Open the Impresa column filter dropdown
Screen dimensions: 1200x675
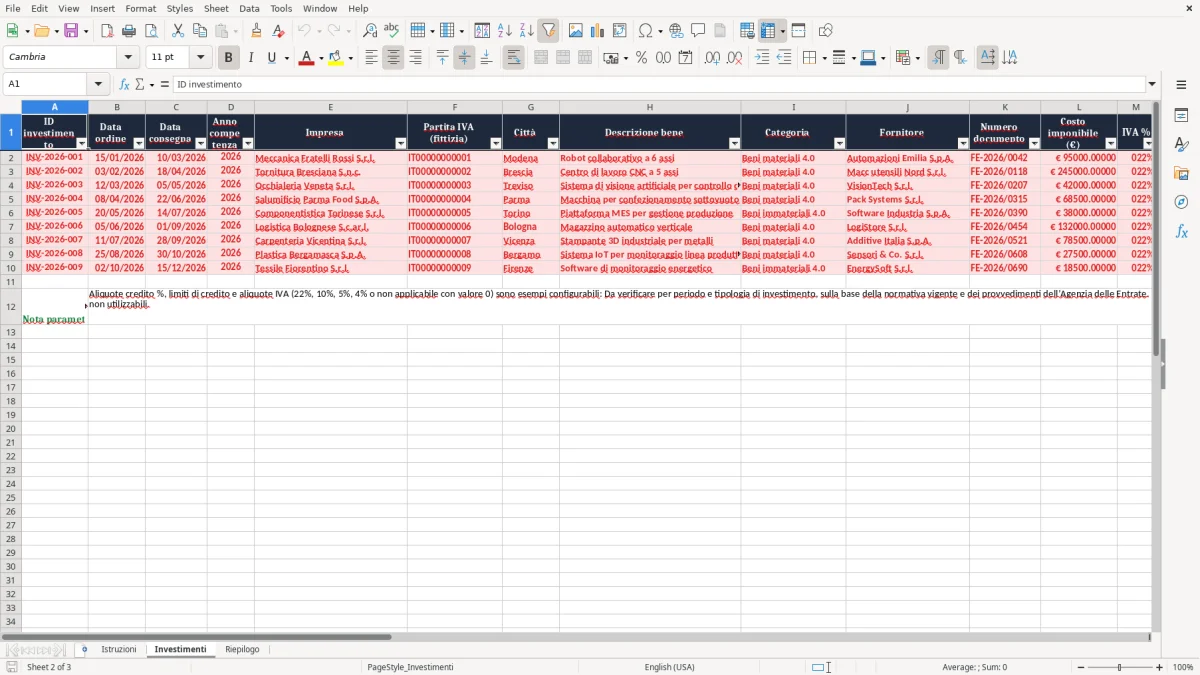tap(400, 144)
